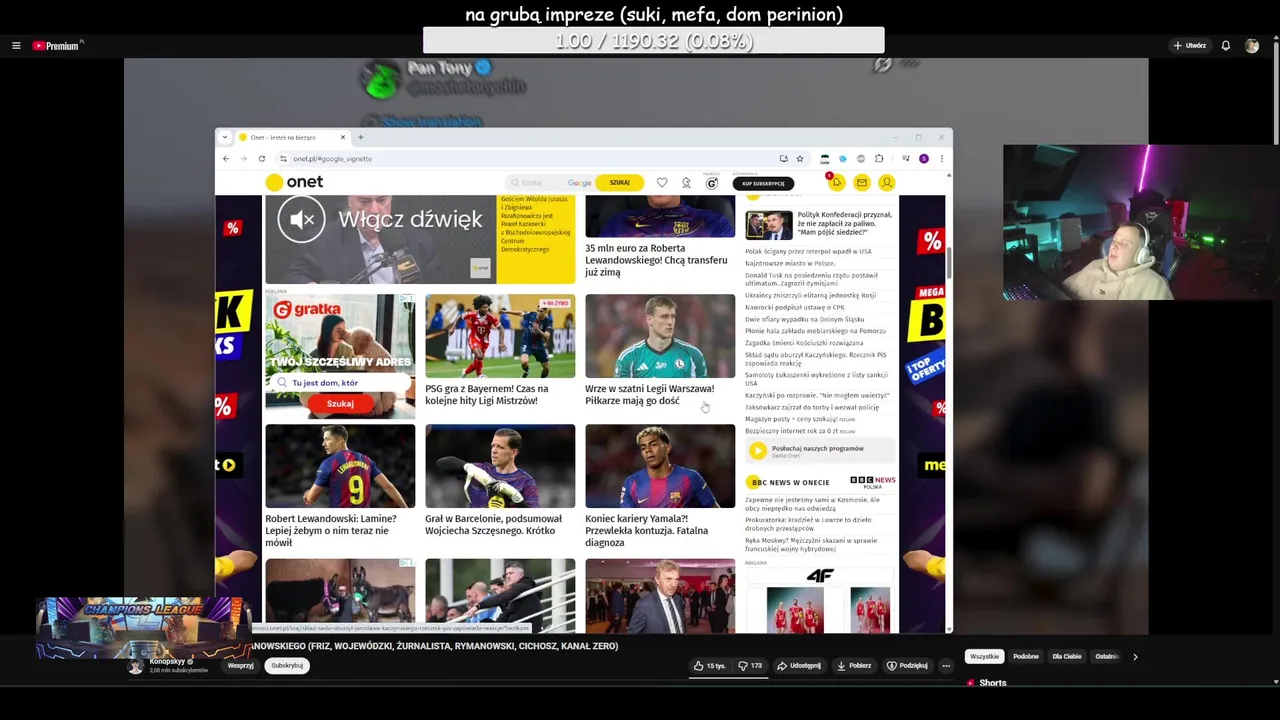
Task: Open the YouTube video more-actions ellipsis
Action: click(946, 666)
